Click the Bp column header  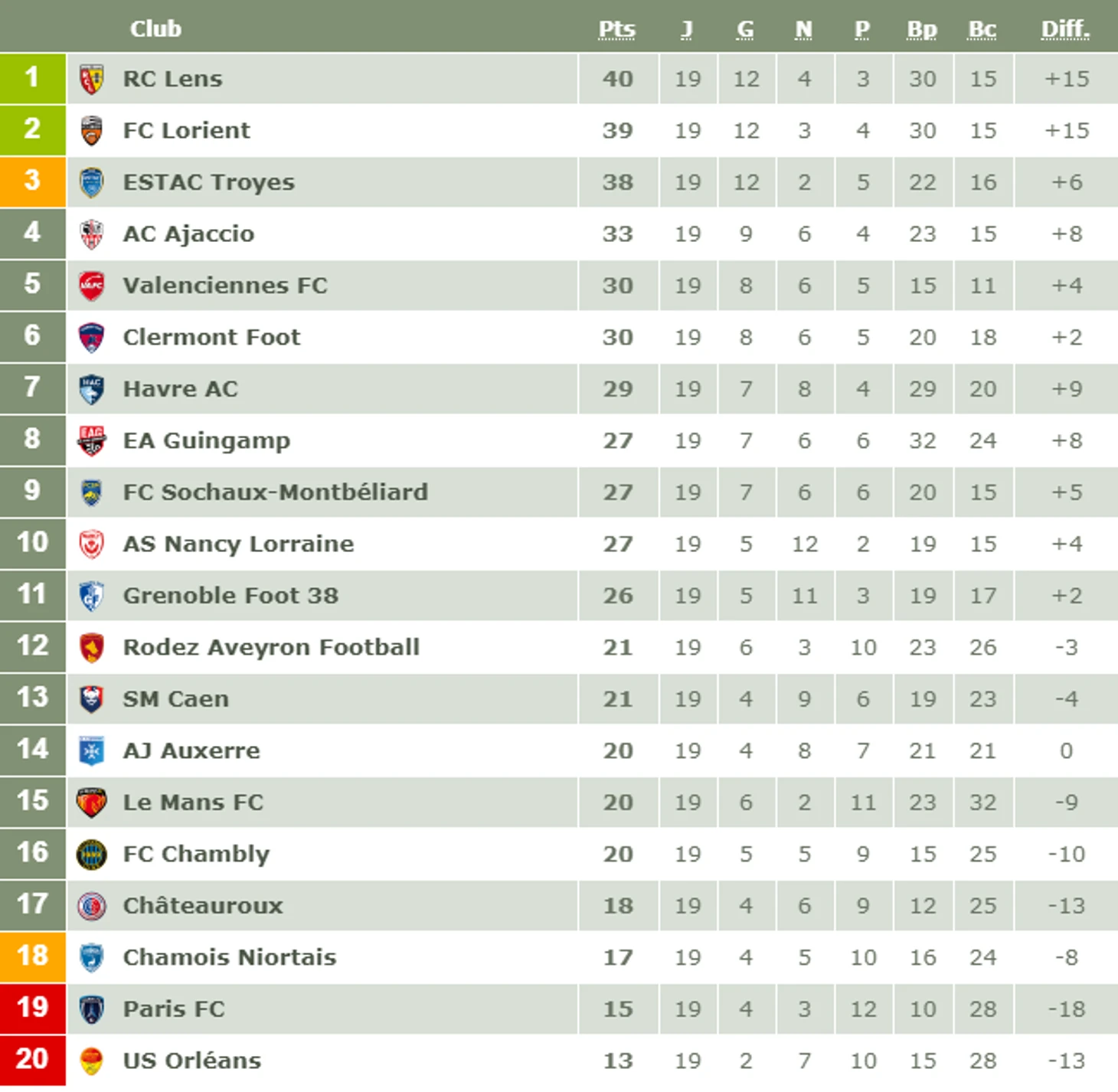pyautogui.click(x=922, y=29)
